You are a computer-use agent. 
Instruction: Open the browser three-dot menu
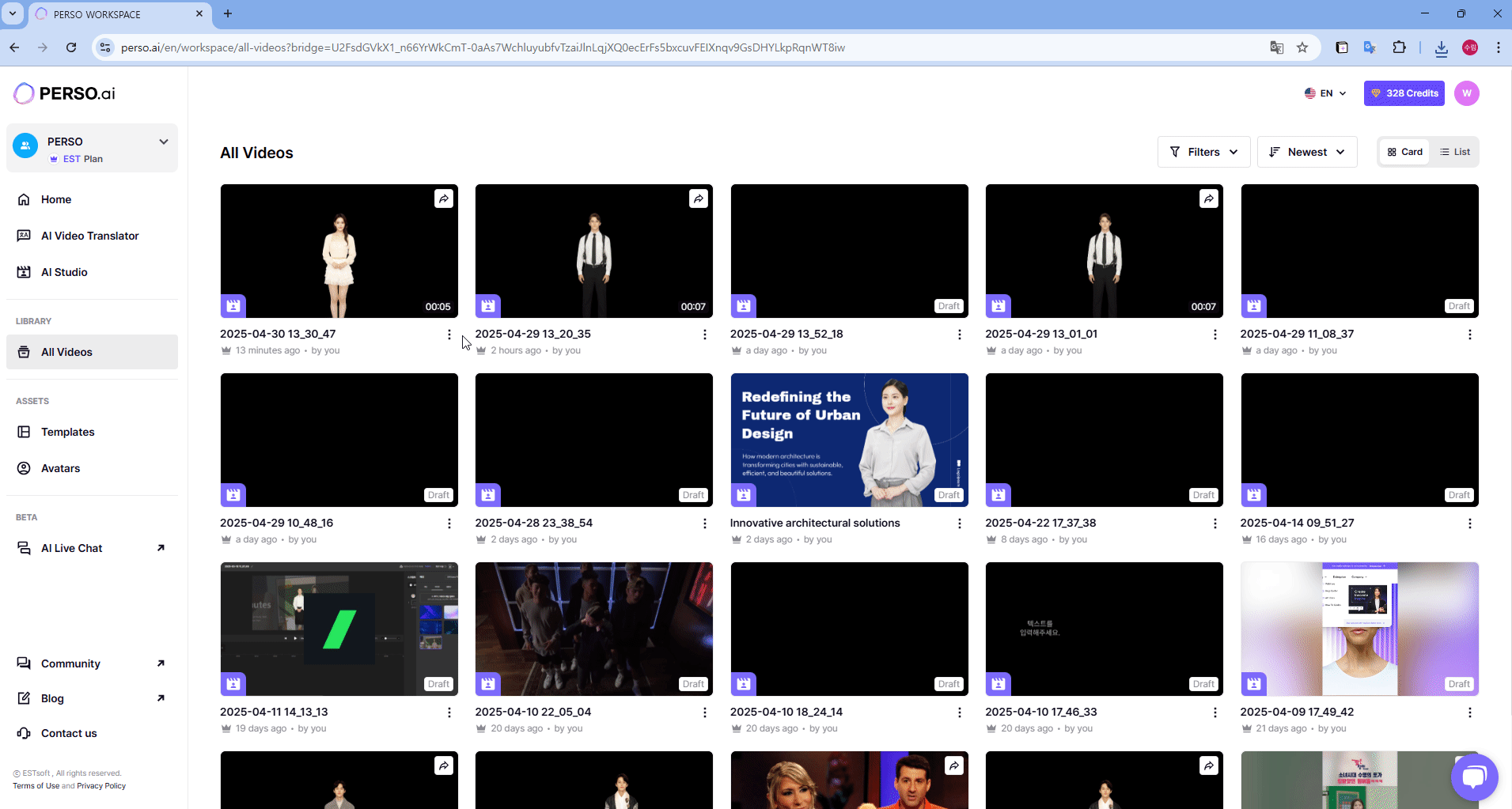pyautogui.click(x=1498, y=47)
